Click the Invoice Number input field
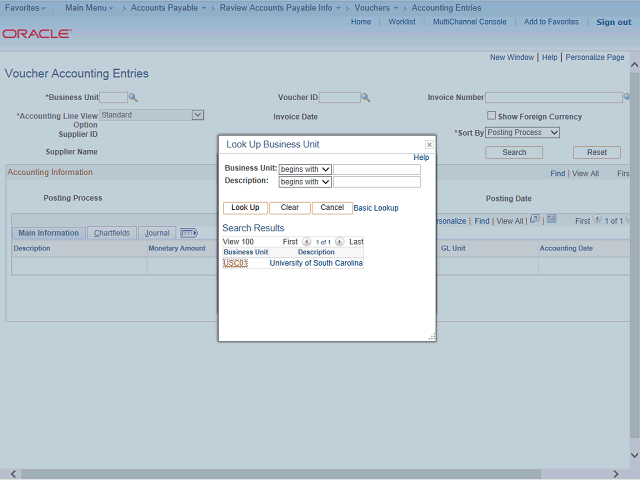 click(x=554, y=97)
